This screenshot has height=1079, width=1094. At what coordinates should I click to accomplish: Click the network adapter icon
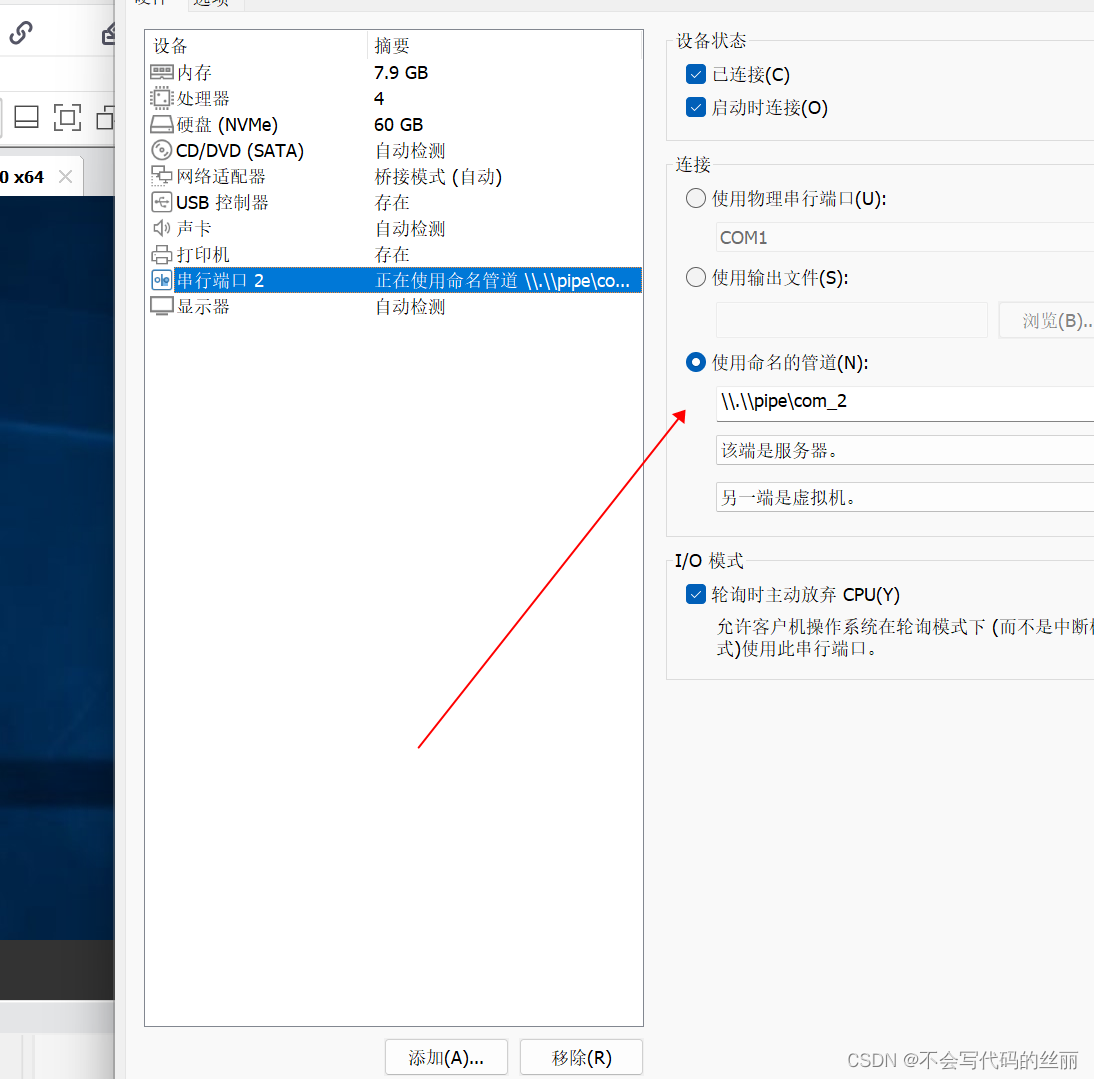pyautogui.click(x=161, y=176)
